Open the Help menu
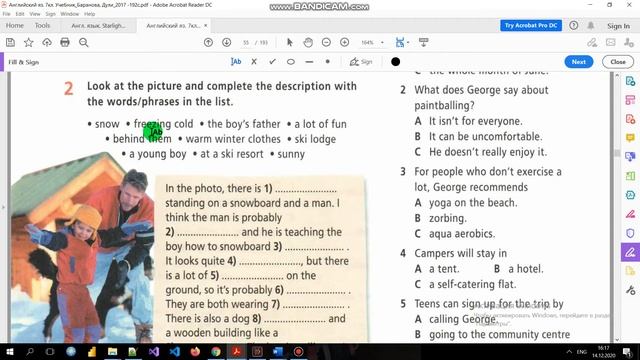The height and width of the screenshot is (360, 640). click(x=89, y=14)
